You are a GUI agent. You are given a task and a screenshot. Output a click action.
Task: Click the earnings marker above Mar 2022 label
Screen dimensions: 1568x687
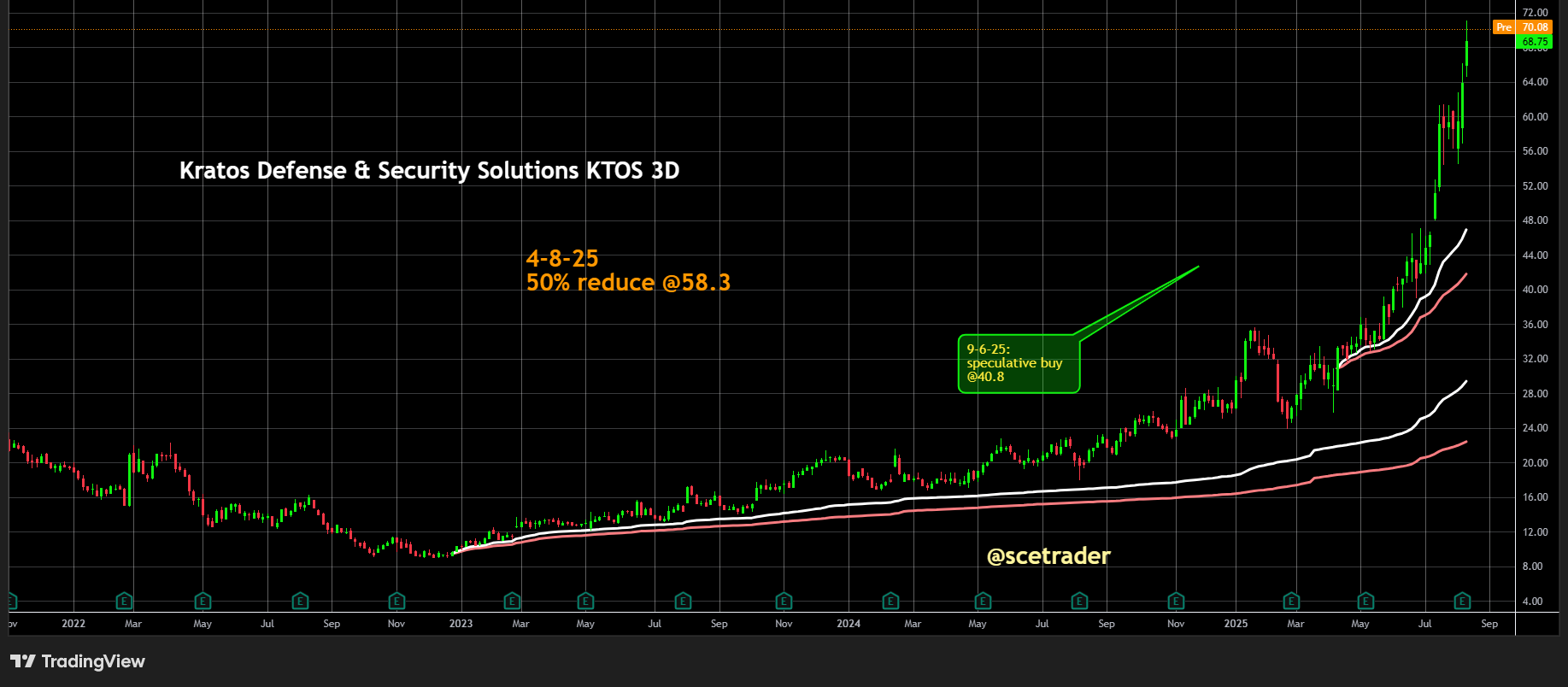pos(124,601)
